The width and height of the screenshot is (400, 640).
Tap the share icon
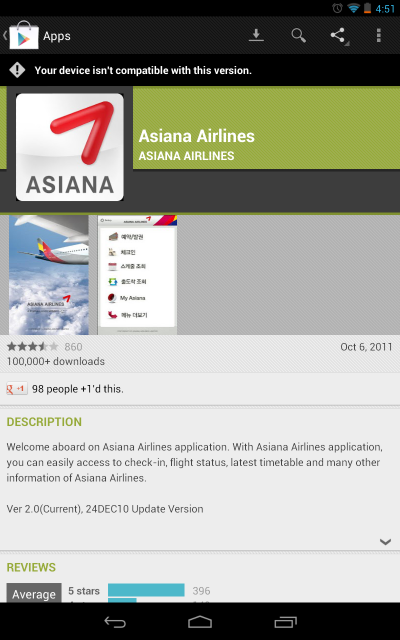click(338, 36)
